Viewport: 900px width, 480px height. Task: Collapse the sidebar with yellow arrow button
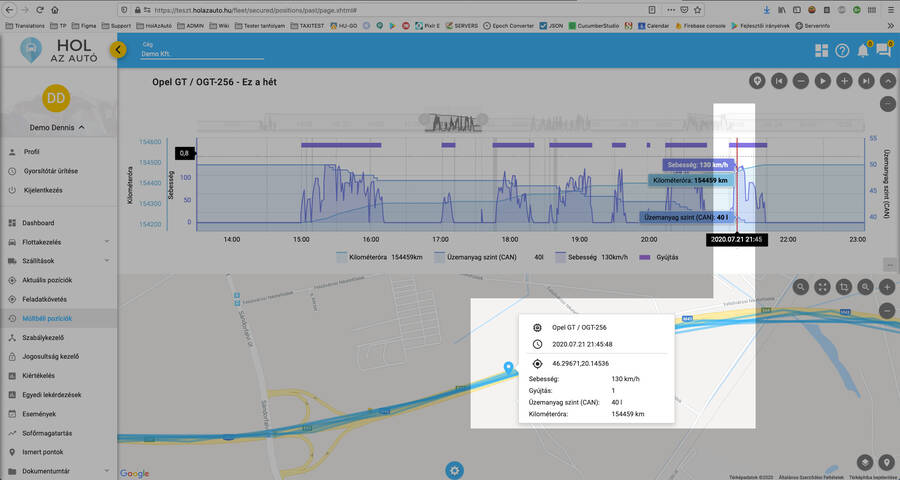pos(118,49)
